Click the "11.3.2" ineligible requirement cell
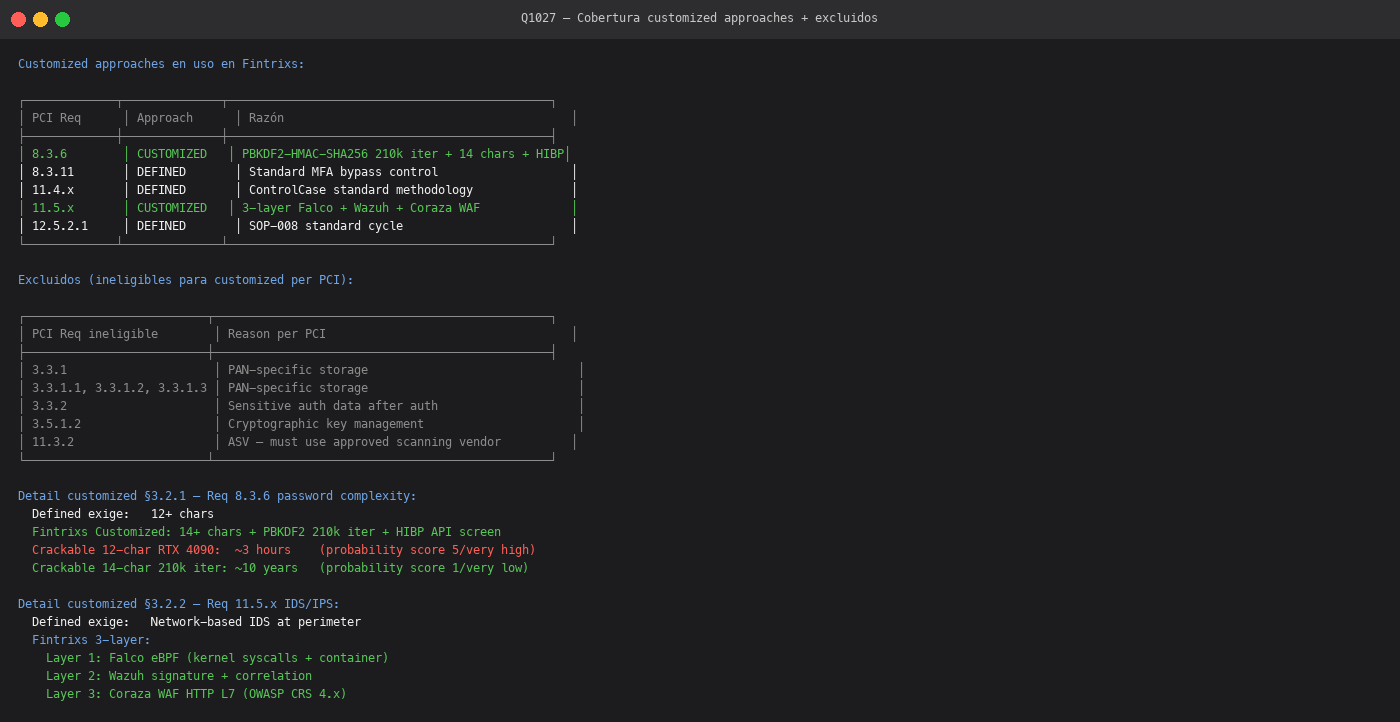This screenshot has height=722, width=1400. coord(53,442)
